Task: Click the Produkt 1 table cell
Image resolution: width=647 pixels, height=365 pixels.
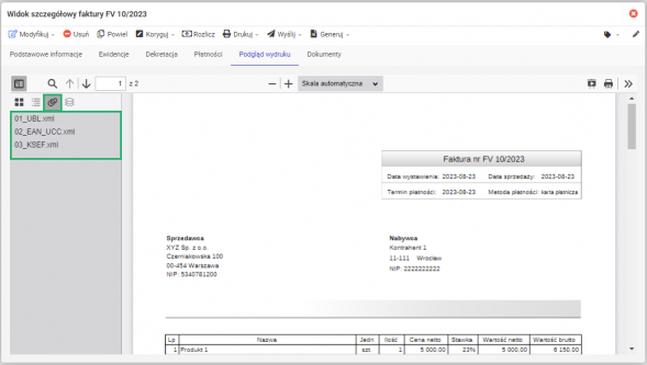Action: 267,350
